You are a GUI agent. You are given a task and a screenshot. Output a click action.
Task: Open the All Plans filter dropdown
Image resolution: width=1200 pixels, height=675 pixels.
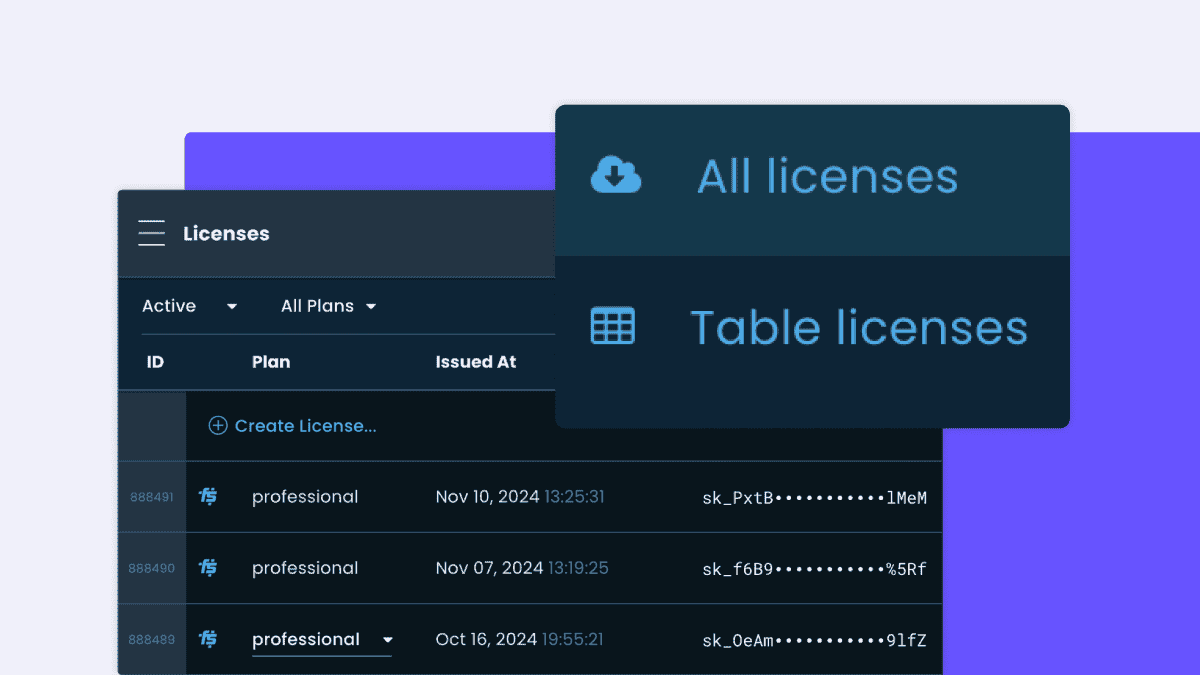(x=328, y=306)
